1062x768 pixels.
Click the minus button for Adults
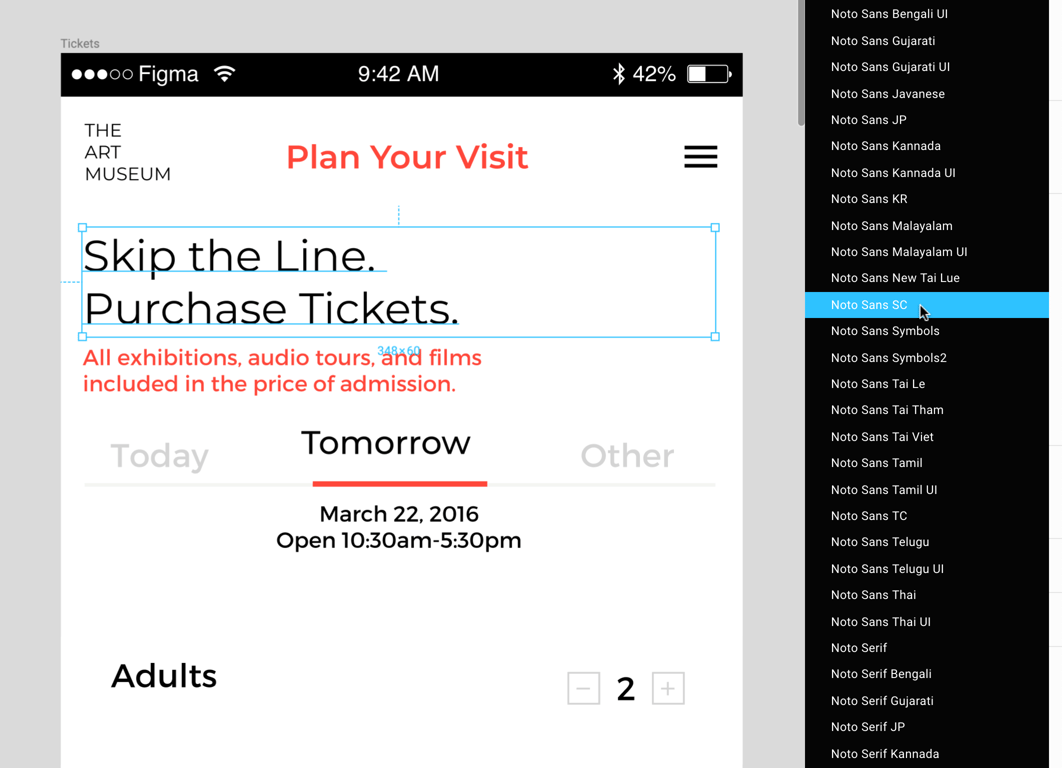[584, 688]
